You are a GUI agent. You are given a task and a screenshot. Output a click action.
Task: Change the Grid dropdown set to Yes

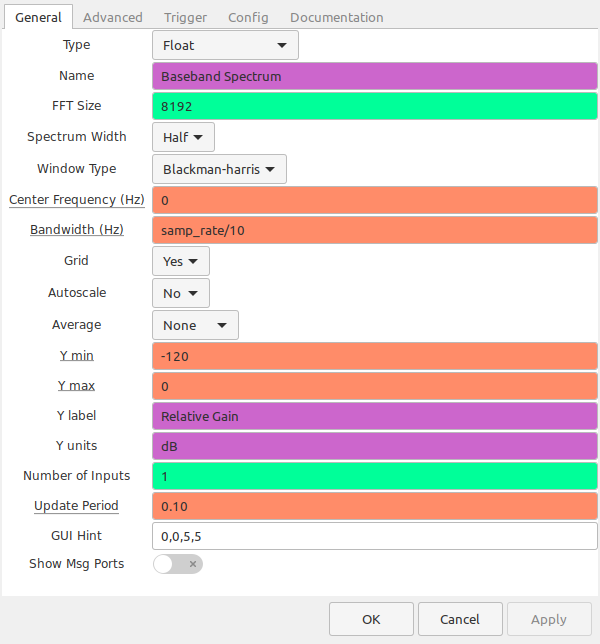pos(181,261)
